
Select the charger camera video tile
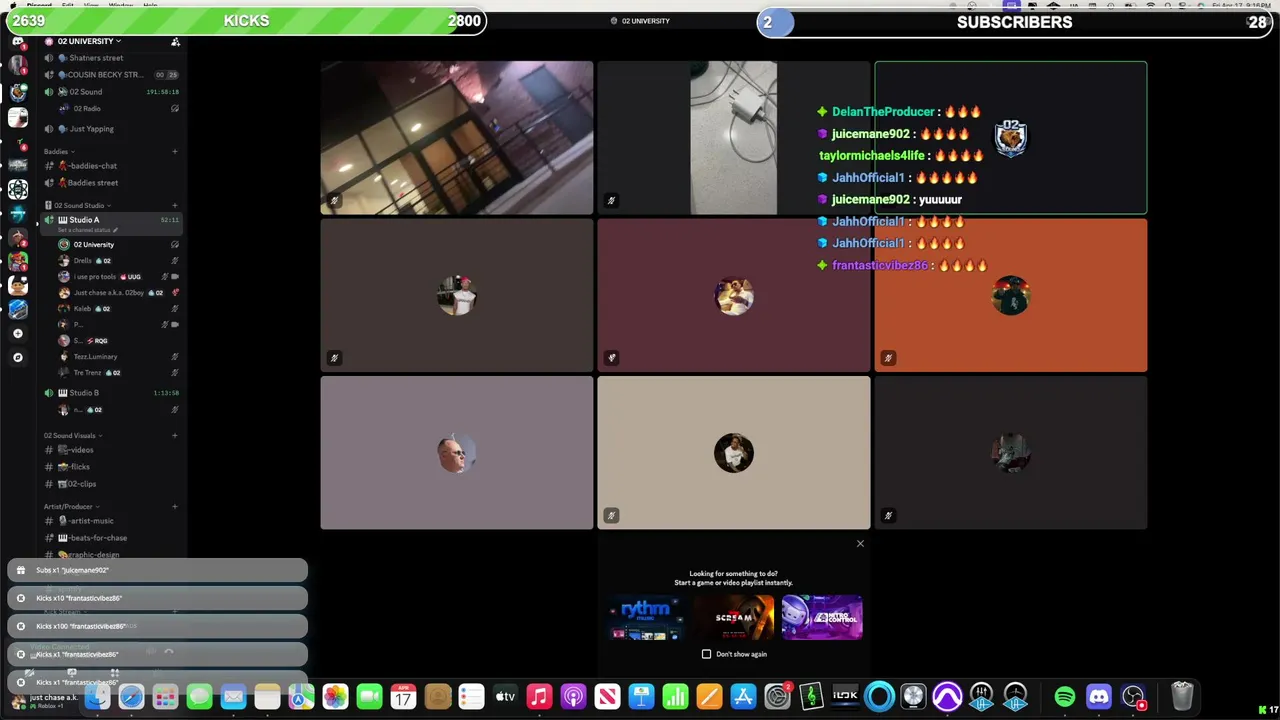point(733,138)
